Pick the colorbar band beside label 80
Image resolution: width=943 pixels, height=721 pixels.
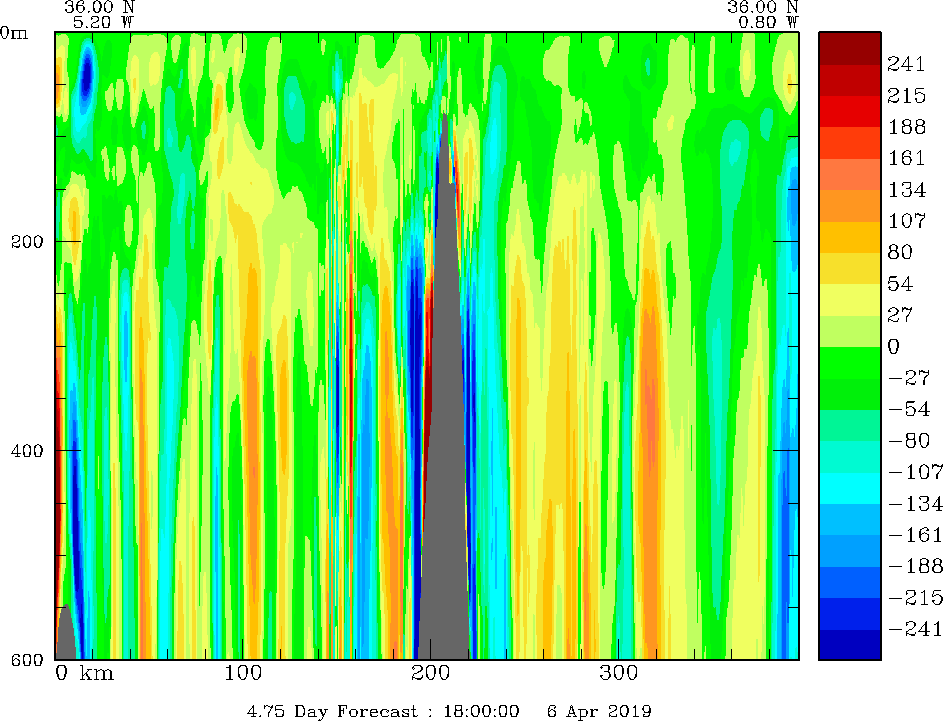point(850,237)
